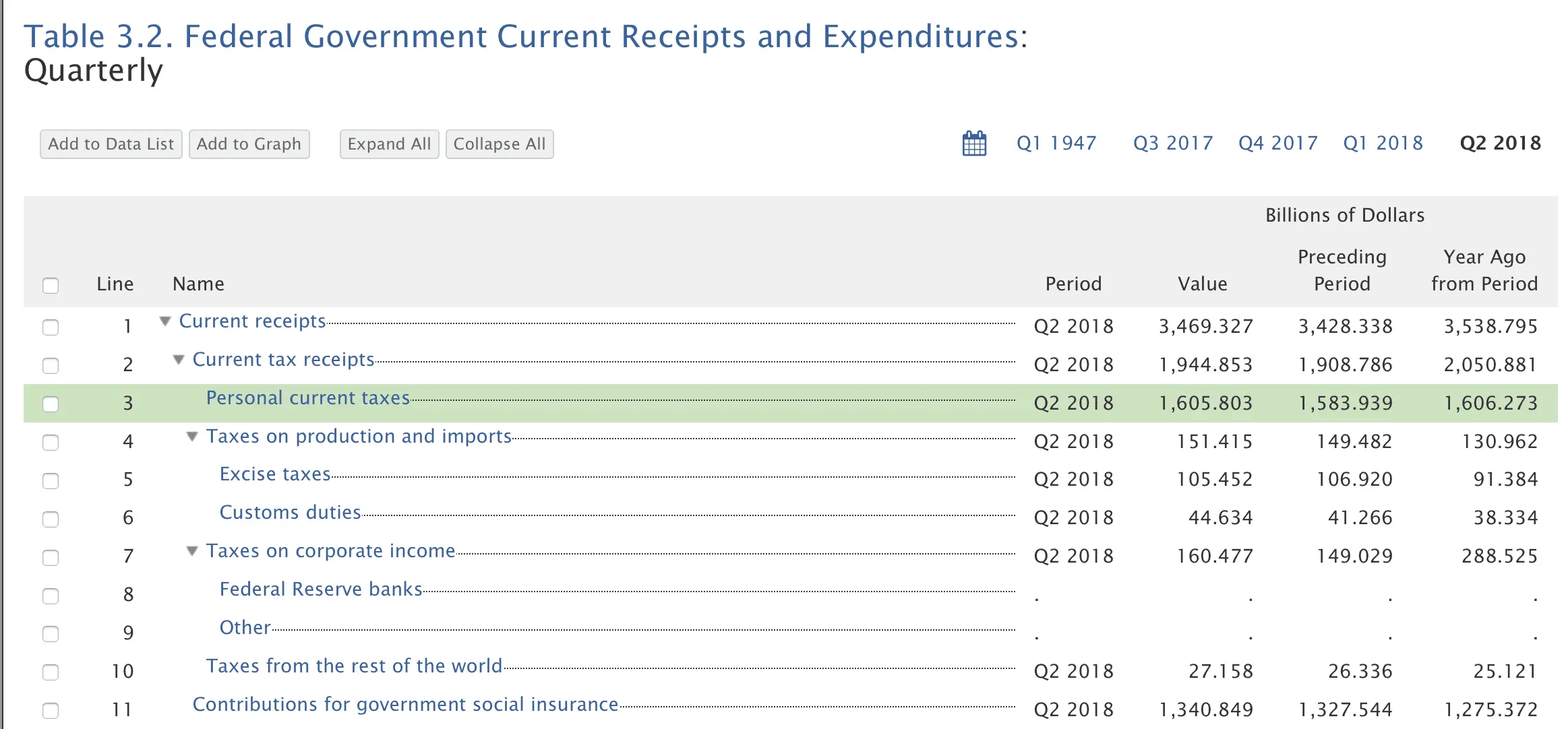Choose the Q1 2018 period link
The height and width of the screenshot is (729, 1568).
pos(1383,144)
